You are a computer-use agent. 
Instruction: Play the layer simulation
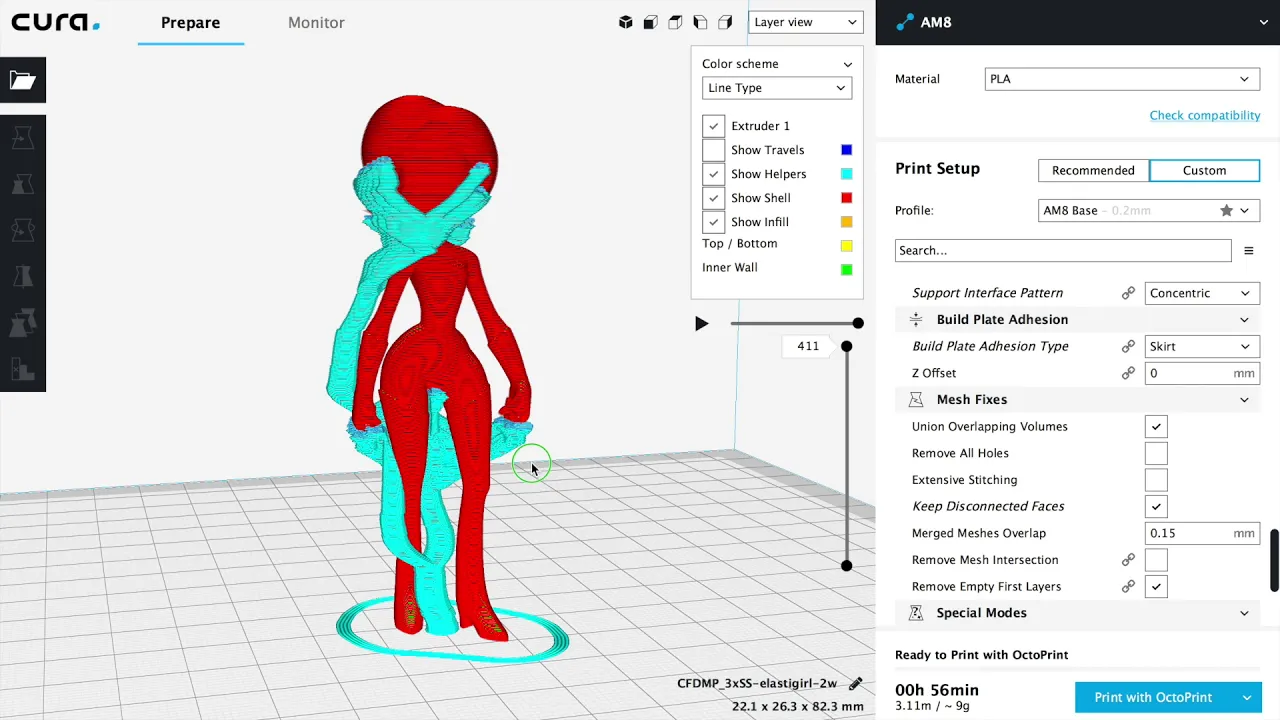(x=701, y=323)
